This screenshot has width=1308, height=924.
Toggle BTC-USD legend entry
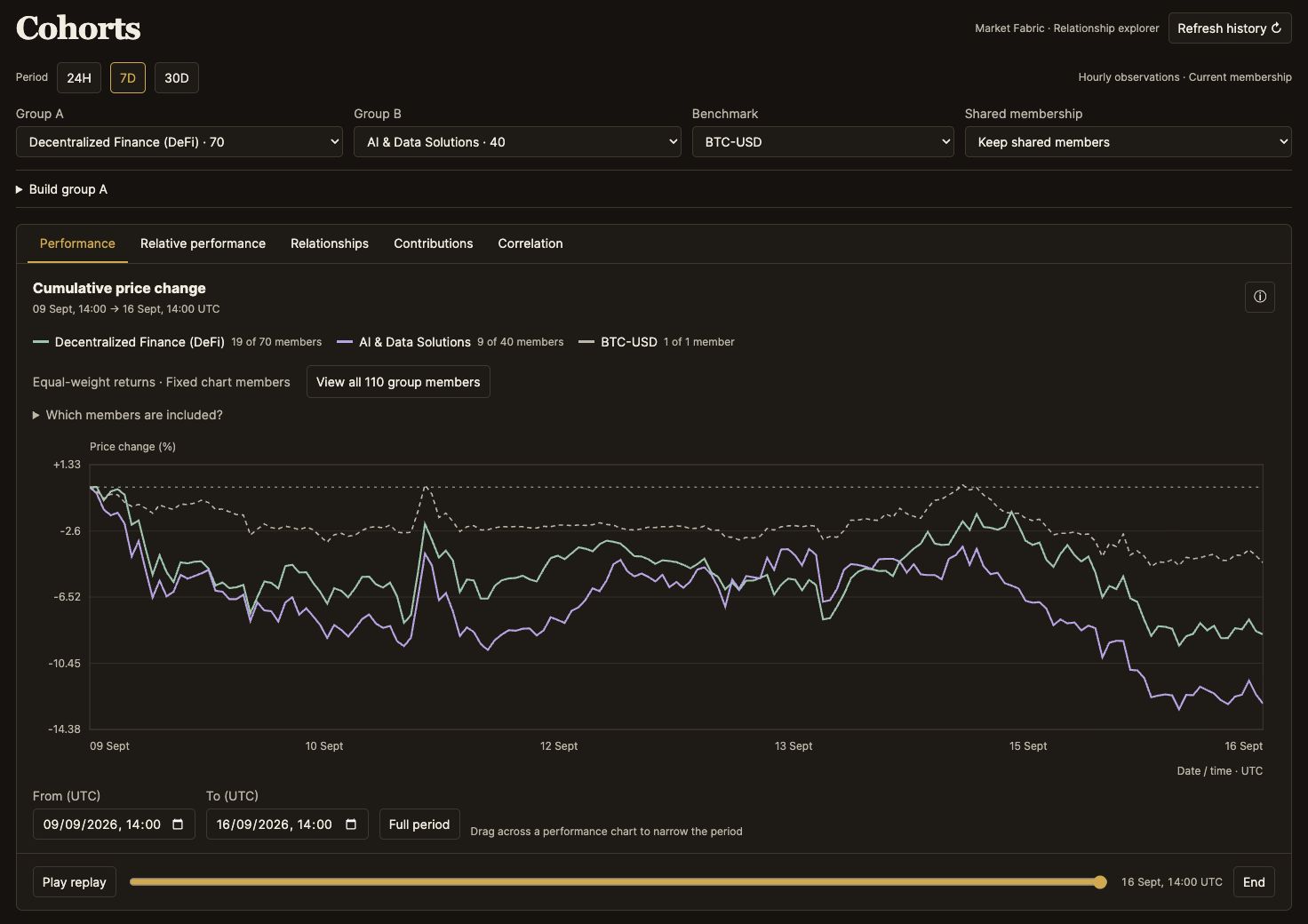coord(657,342)
